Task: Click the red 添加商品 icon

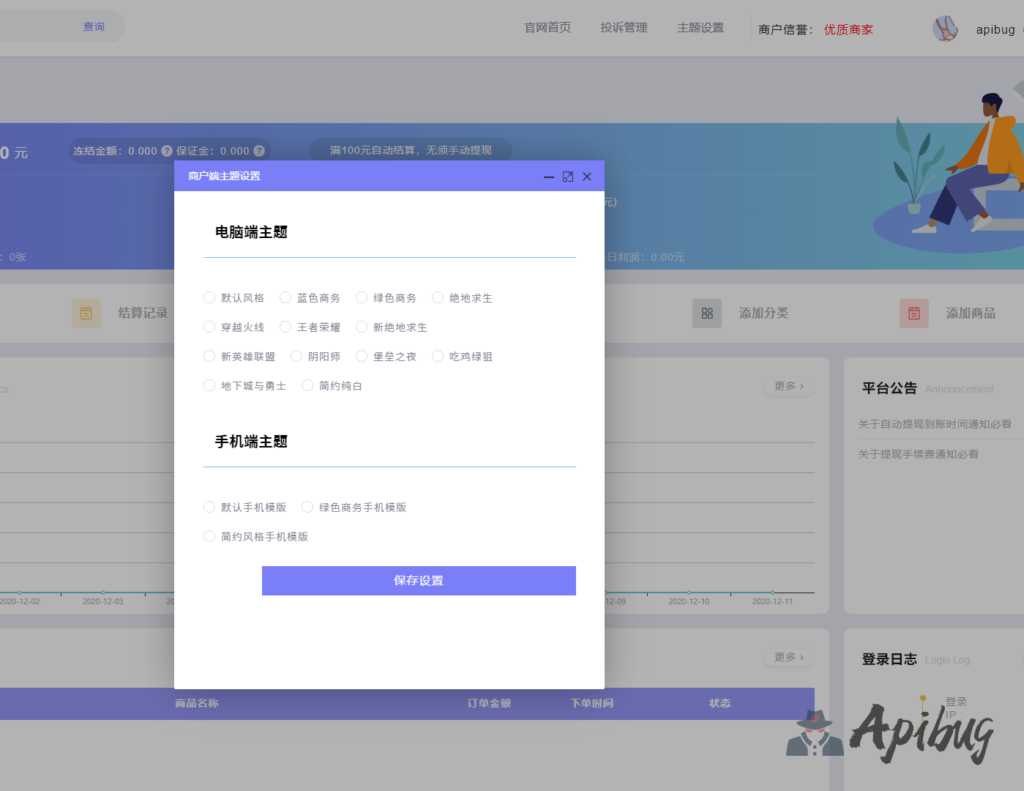Action: pos(914,313)
